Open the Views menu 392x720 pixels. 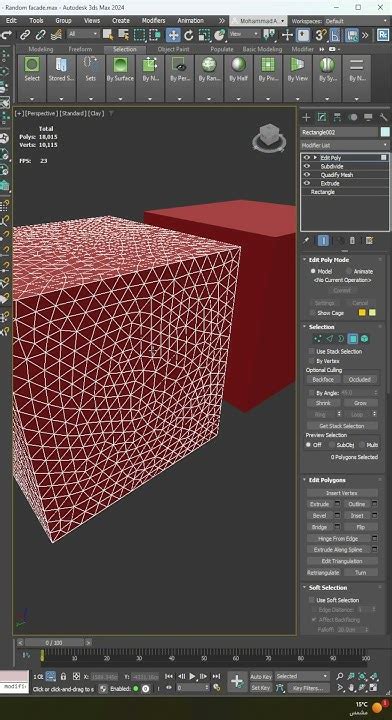(92, 21)
